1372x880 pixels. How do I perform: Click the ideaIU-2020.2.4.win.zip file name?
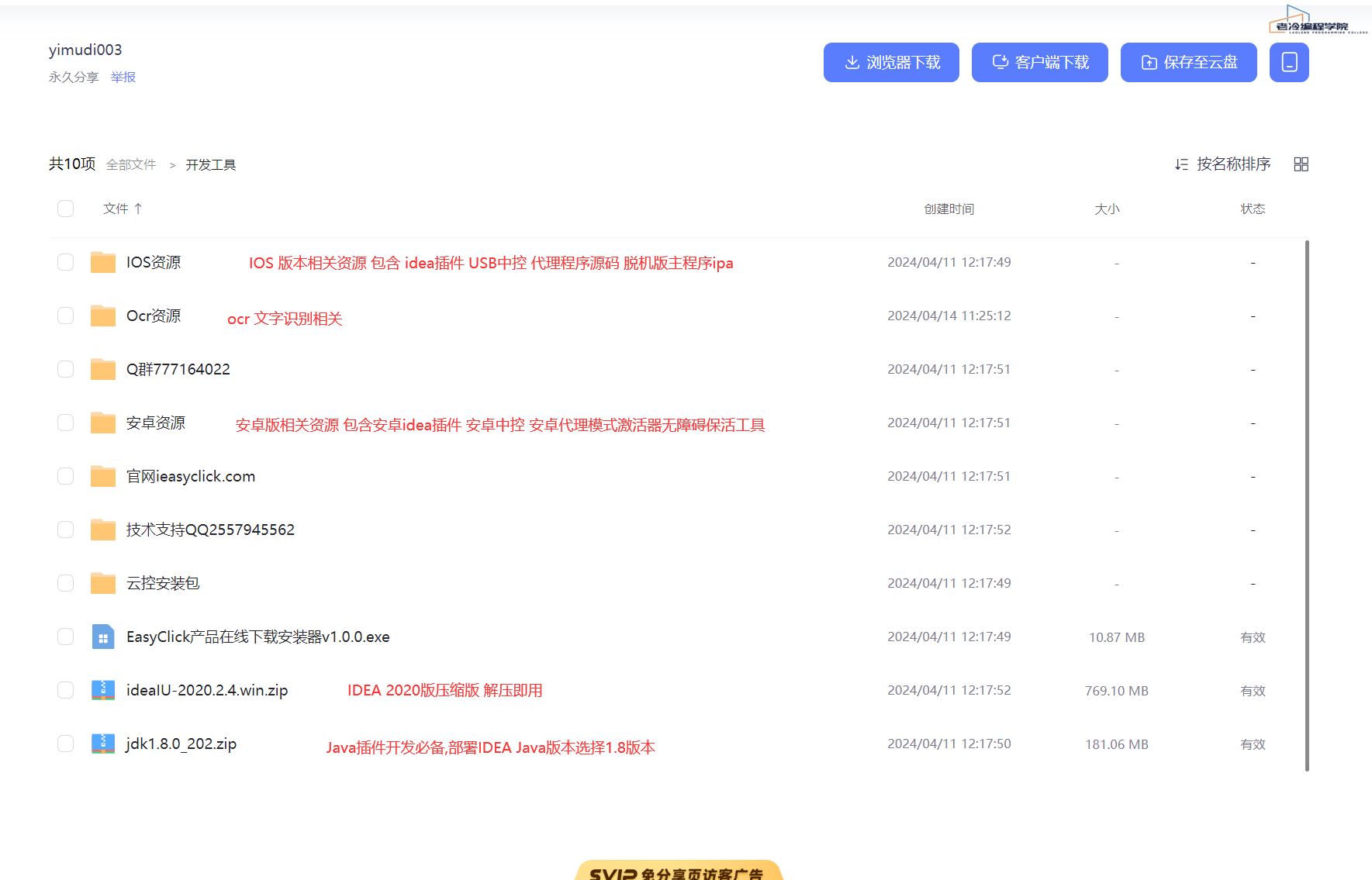coord(207,690)
